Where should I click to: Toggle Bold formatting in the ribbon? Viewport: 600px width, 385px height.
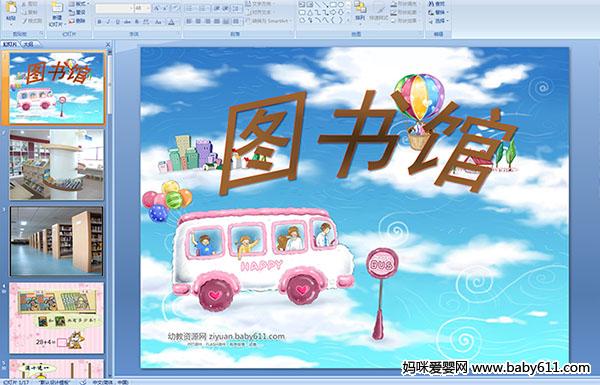coord(99,22)
